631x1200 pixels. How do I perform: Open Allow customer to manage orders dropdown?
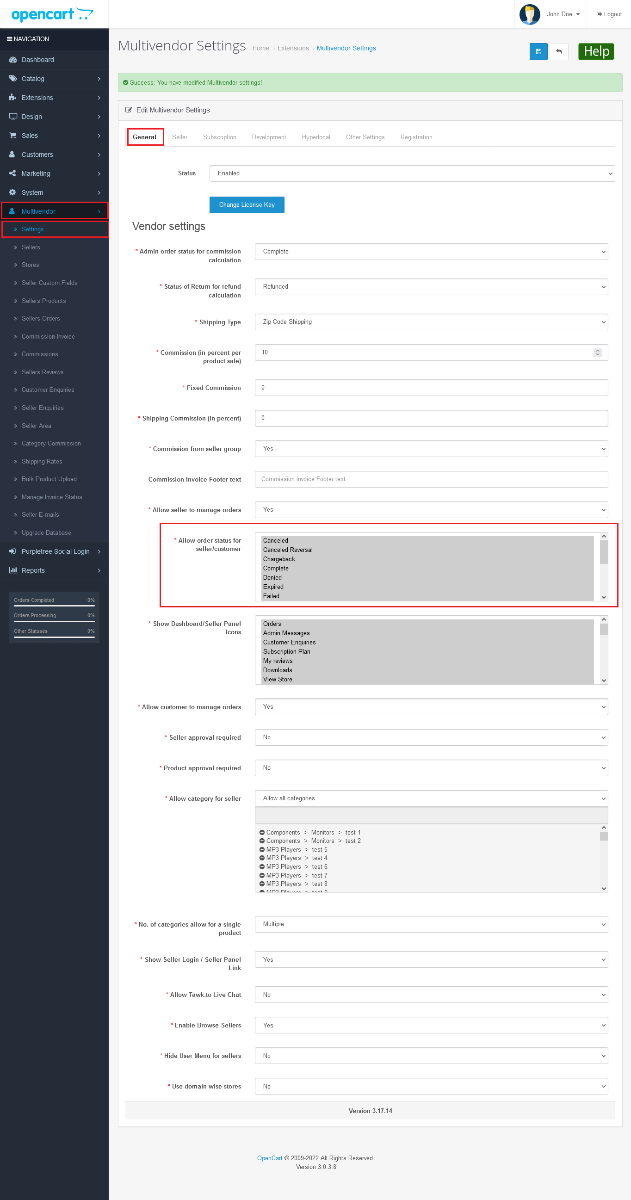431,706
